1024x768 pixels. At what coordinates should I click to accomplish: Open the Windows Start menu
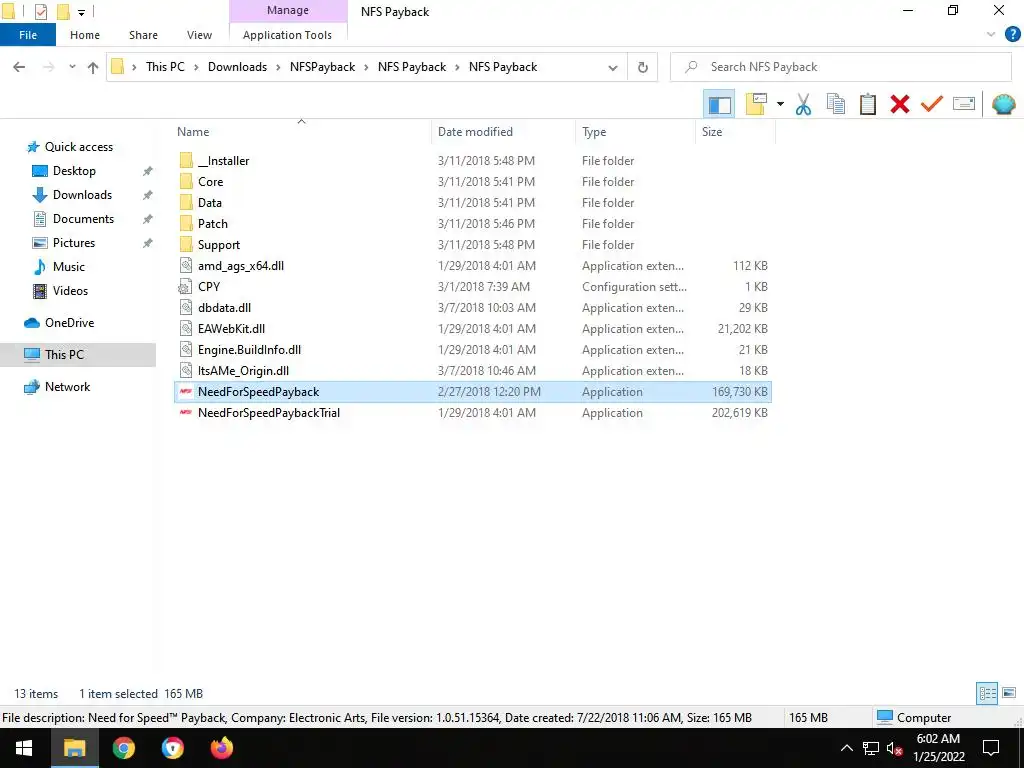coord(24,748)
